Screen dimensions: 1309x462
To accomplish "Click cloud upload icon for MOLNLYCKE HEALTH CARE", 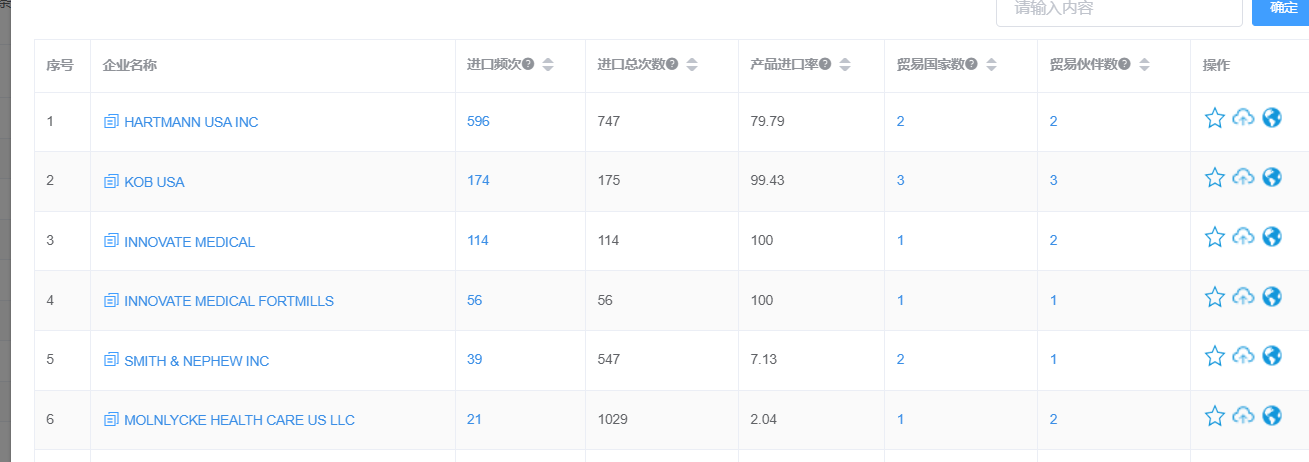I will click(x=1243, y=416).
